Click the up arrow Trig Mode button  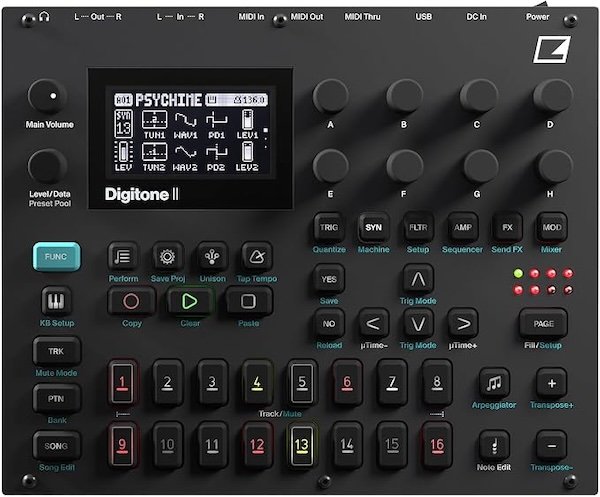point(418,279)
